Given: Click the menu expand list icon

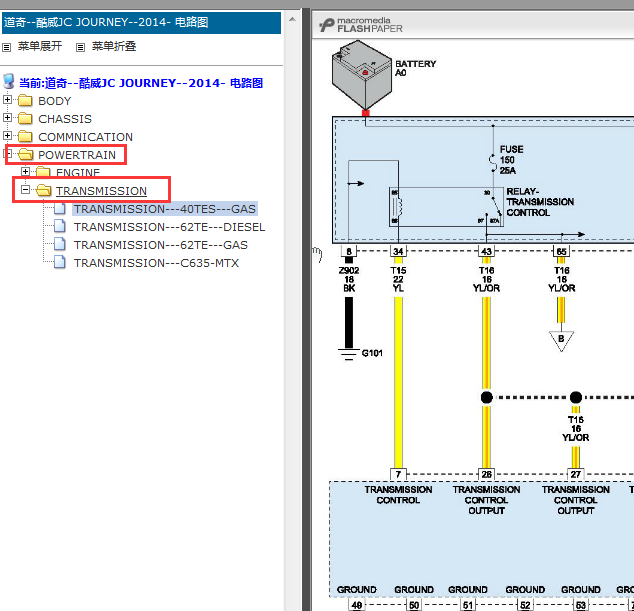Looking at the screenshot, I should (6, 47).
